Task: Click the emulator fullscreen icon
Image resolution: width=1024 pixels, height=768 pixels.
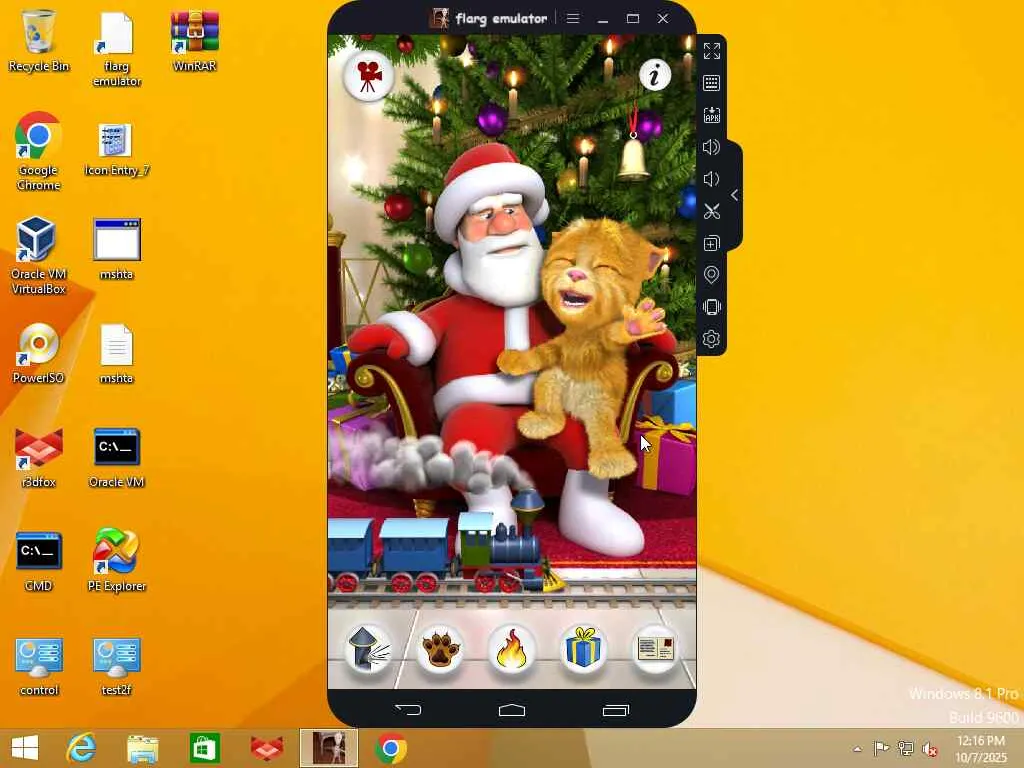Action: 711,51
